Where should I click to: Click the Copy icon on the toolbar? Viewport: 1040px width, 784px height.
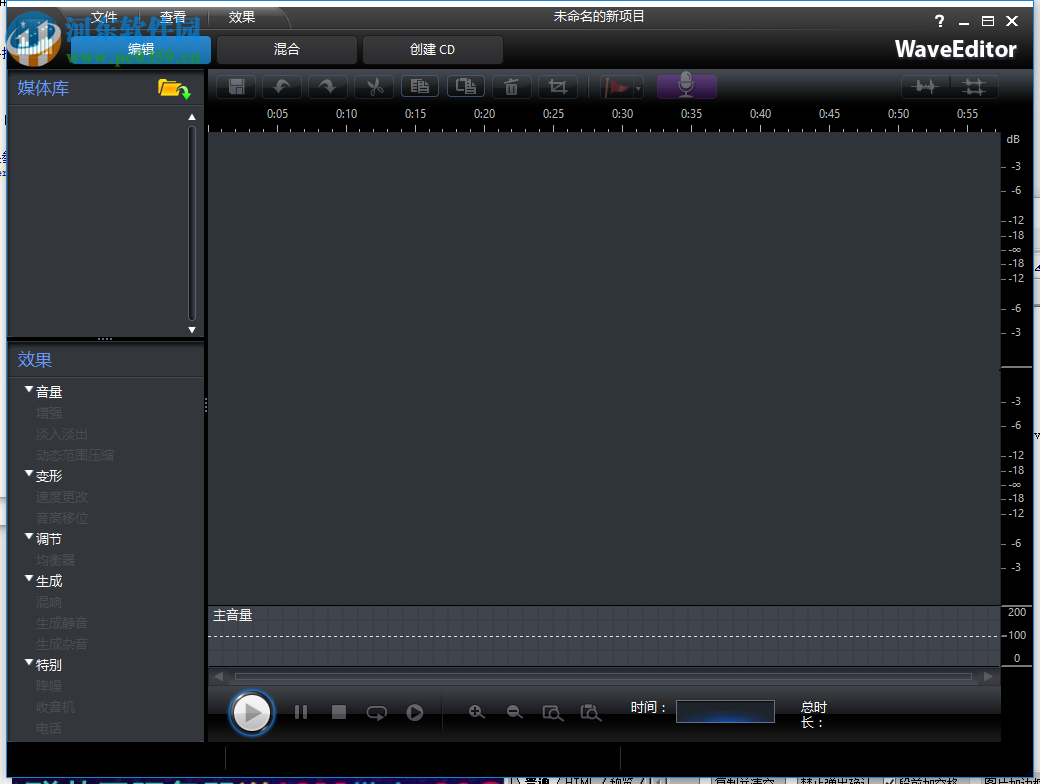(419, 86)
